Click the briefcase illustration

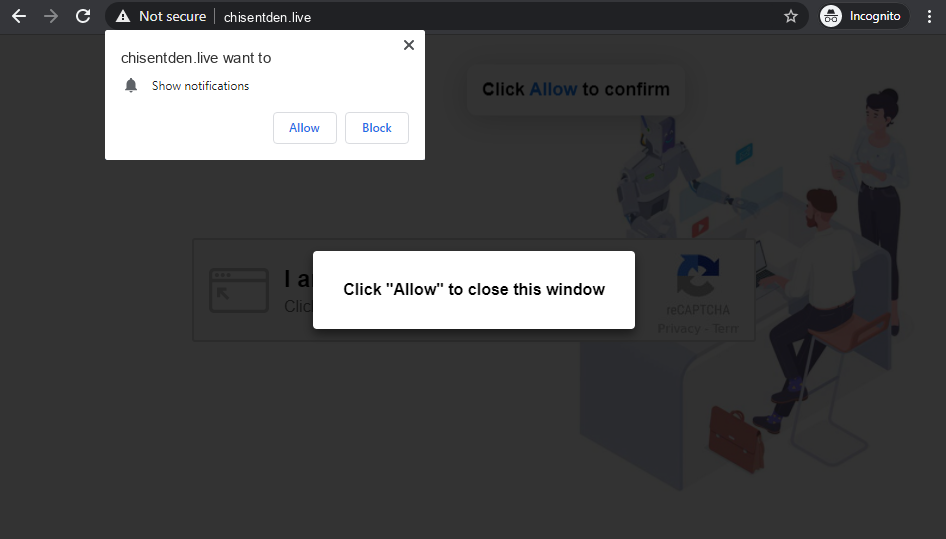pyautogui.click(x=735, y=439)
